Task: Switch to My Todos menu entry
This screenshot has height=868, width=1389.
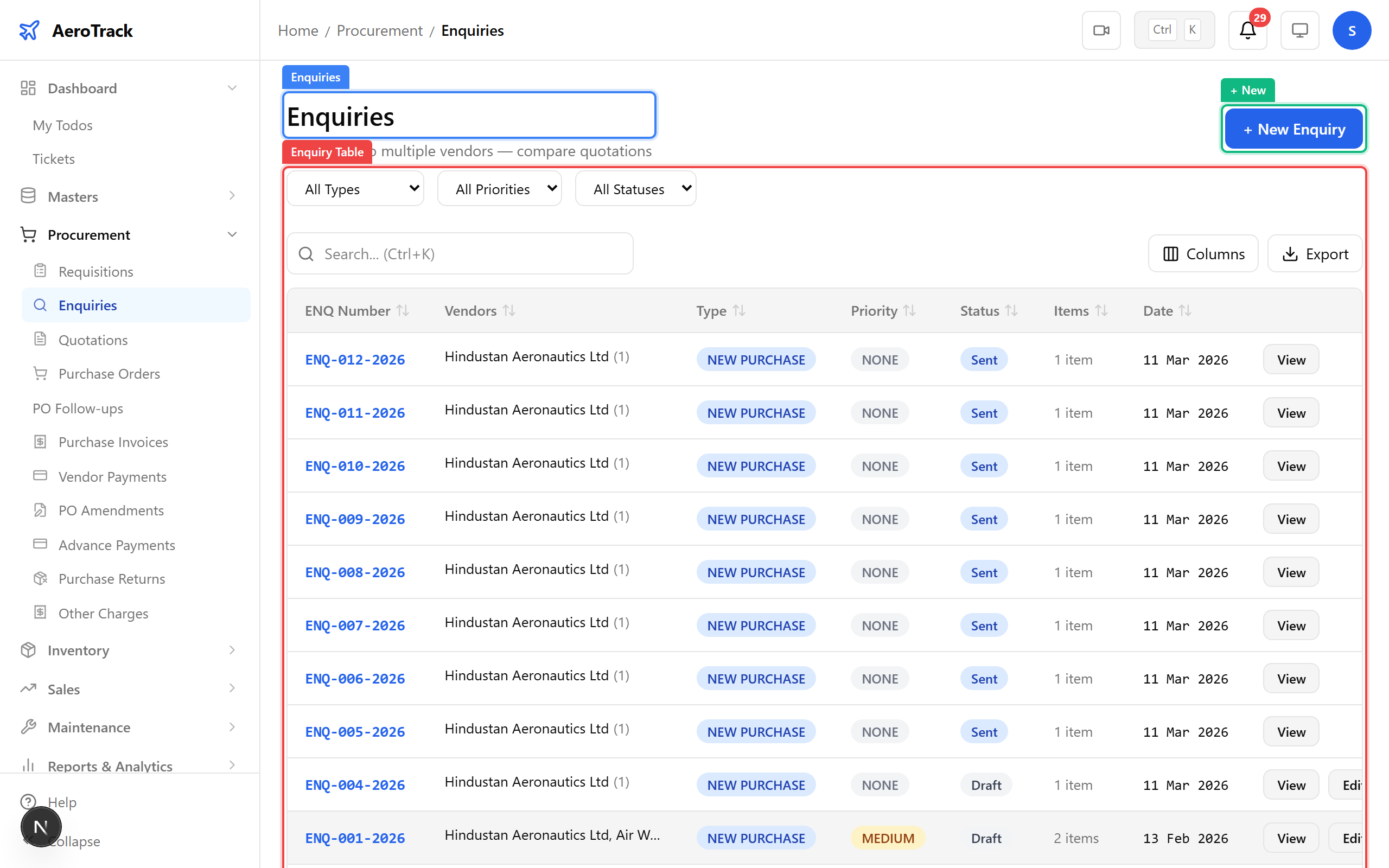Action: 62,125
